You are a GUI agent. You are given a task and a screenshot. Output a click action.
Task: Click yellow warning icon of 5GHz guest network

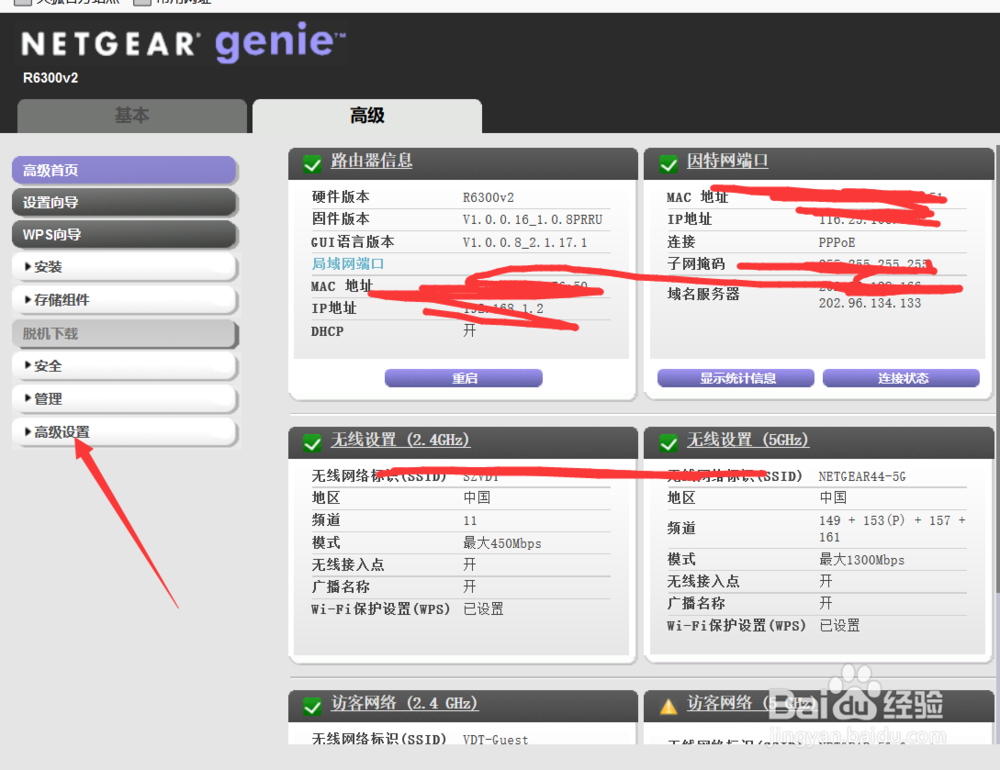(x=668, y=706)
